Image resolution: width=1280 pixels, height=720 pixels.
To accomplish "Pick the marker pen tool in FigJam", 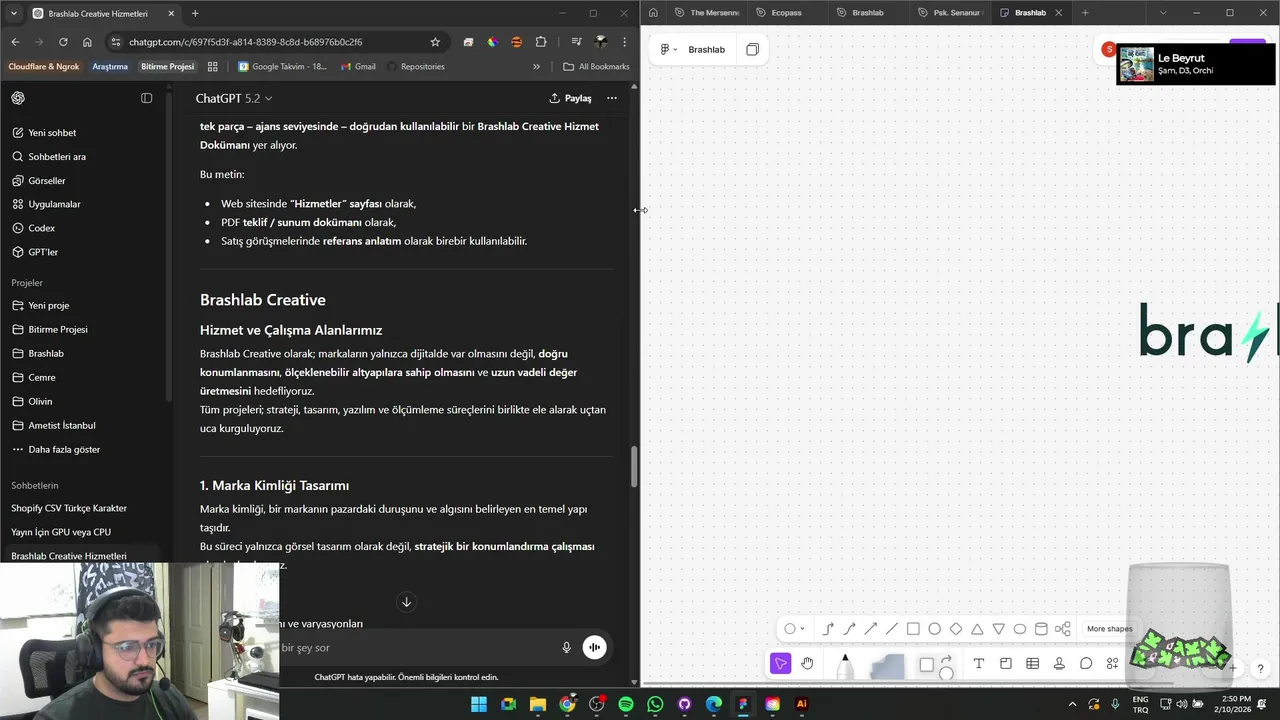I will 845,666.
